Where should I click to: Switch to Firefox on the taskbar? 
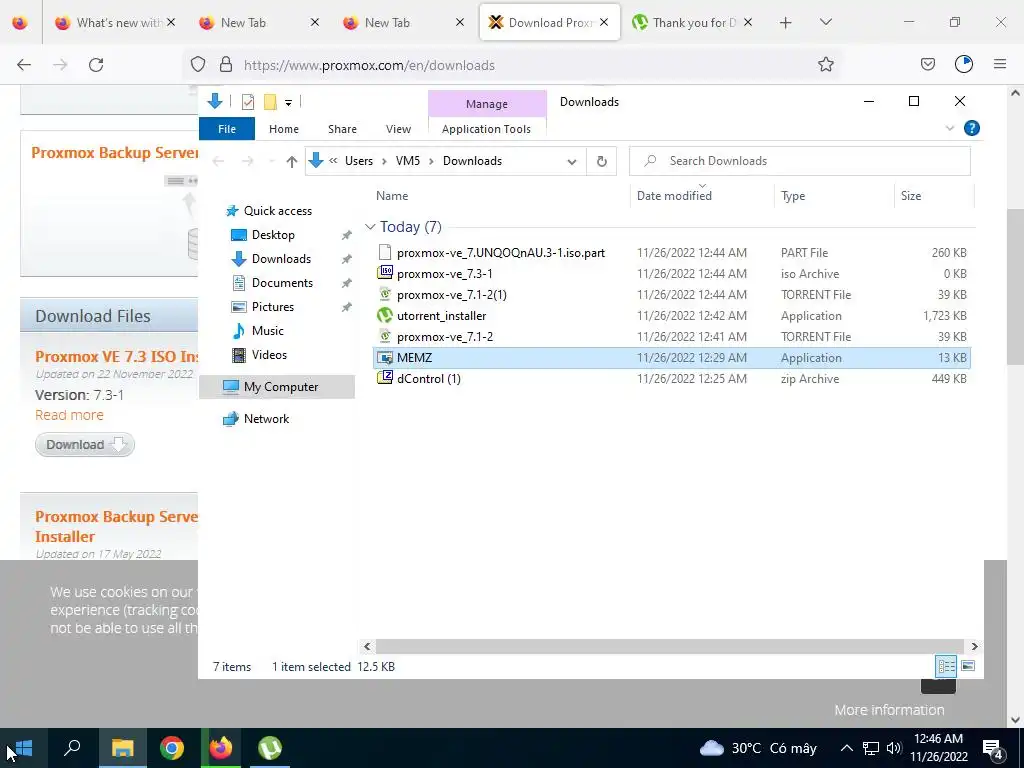click(221, 748)
